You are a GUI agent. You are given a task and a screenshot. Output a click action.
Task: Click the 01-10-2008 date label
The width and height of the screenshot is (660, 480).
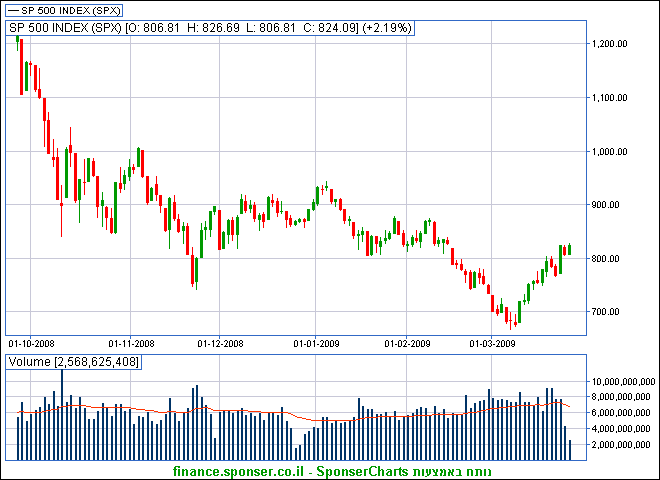[x=31, y=344]
